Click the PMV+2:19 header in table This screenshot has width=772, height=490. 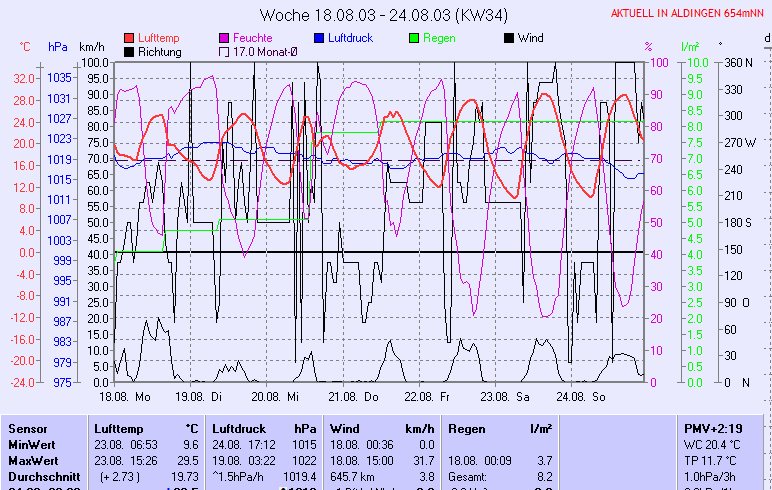(x=712, y=428)
